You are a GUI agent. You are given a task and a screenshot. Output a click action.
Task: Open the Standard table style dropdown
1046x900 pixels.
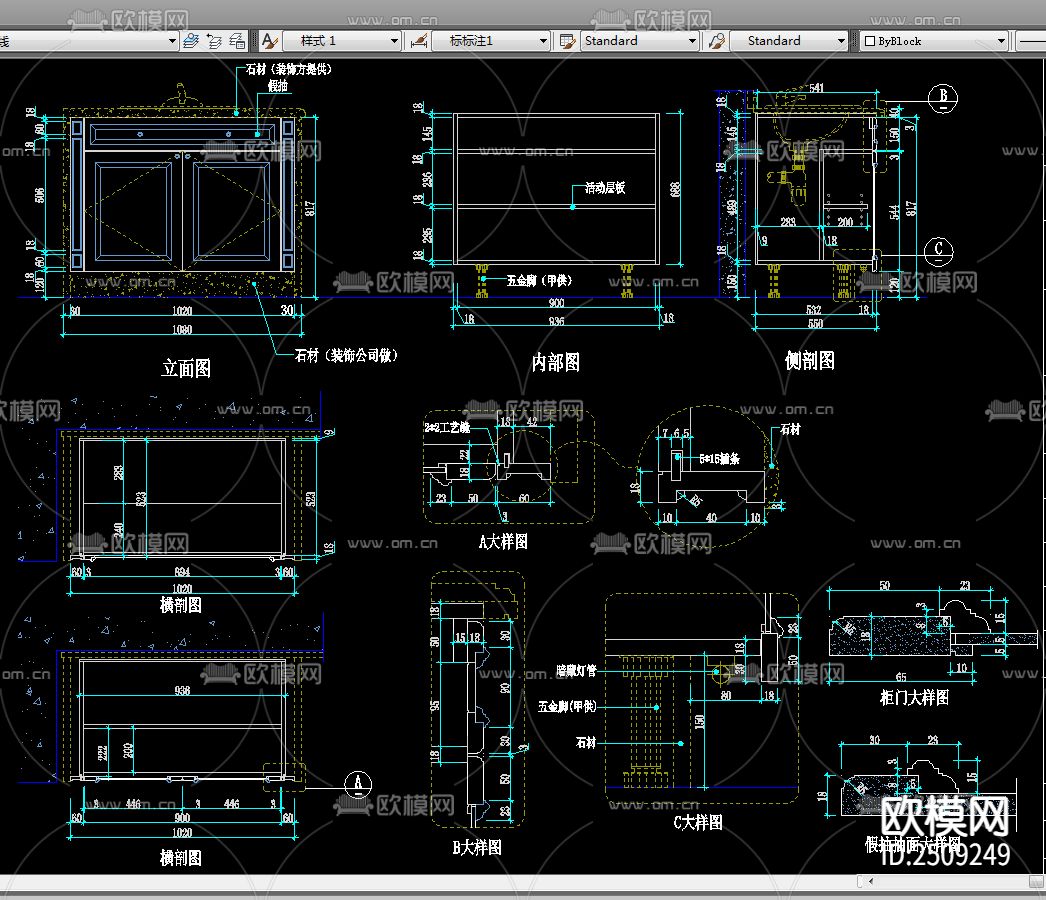pyautogui.click(x=640, y=41)
